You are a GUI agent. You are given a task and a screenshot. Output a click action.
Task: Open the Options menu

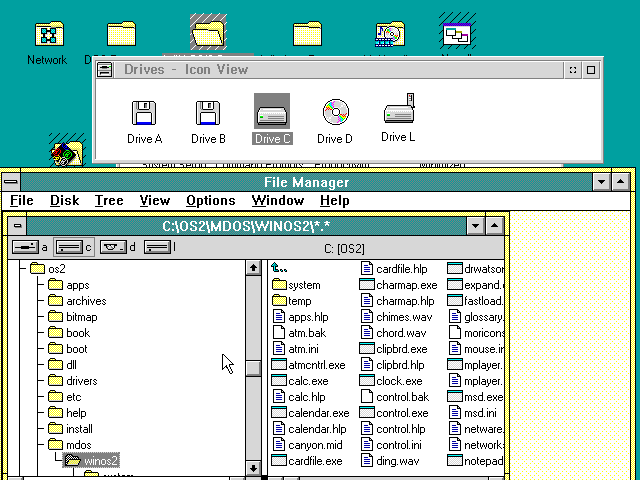coord(211,201)
